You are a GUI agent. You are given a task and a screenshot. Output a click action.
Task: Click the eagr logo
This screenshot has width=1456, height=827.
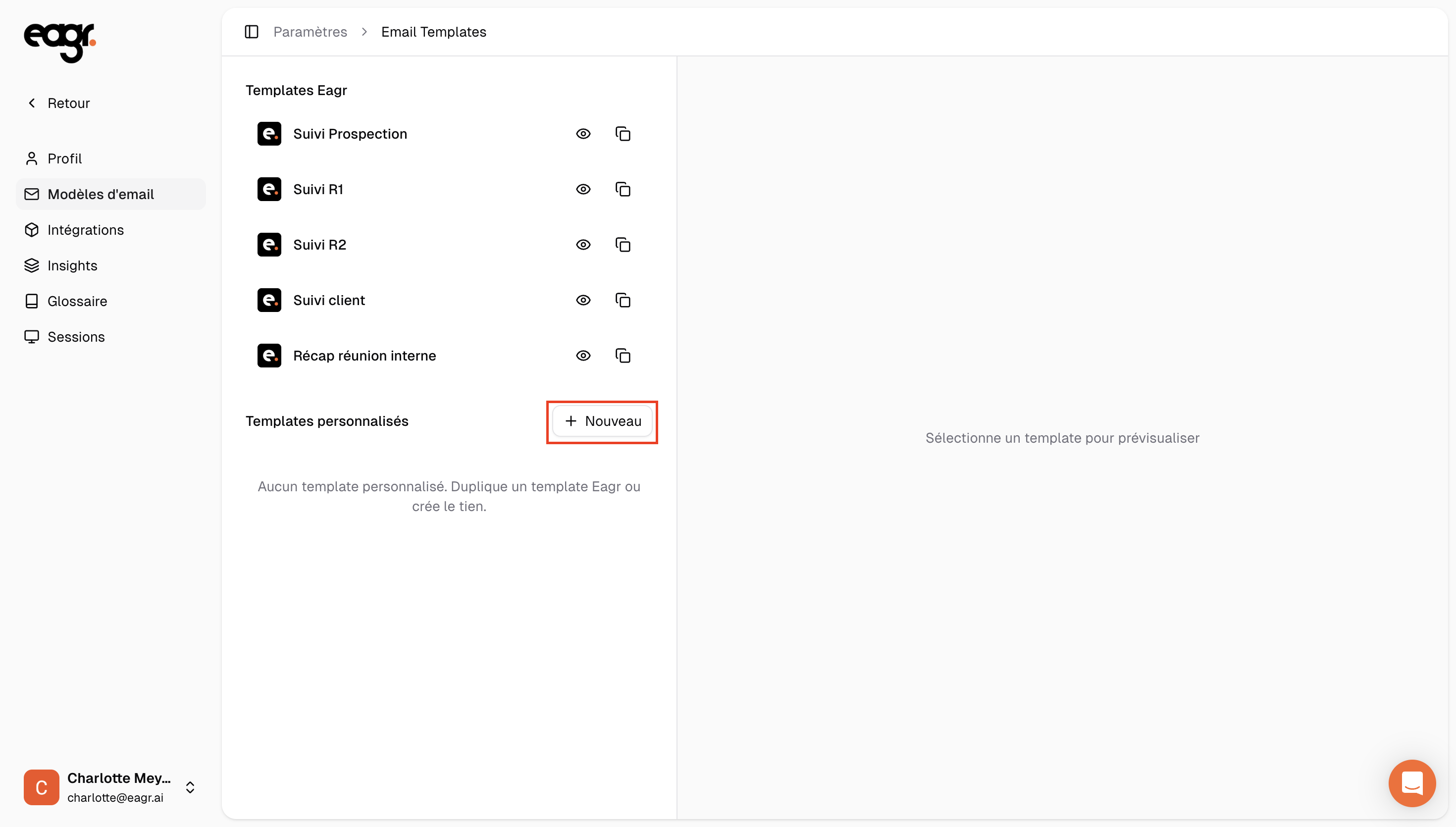coord(59,42)
